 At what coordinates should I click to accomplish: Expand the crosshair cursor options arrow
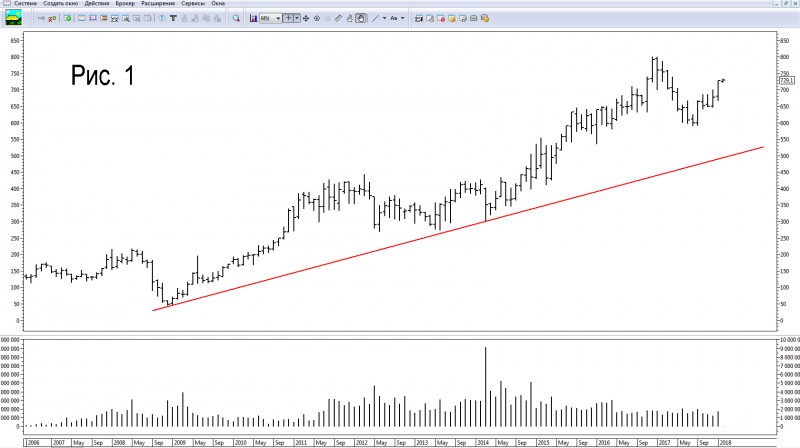(x=297, y=18)
